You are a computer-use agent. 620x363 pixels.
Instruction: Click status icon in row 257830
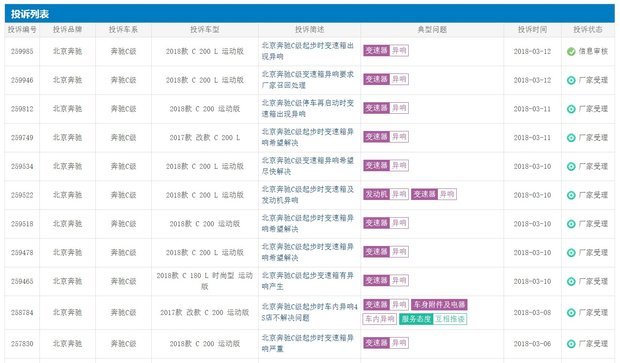point(571,344)
